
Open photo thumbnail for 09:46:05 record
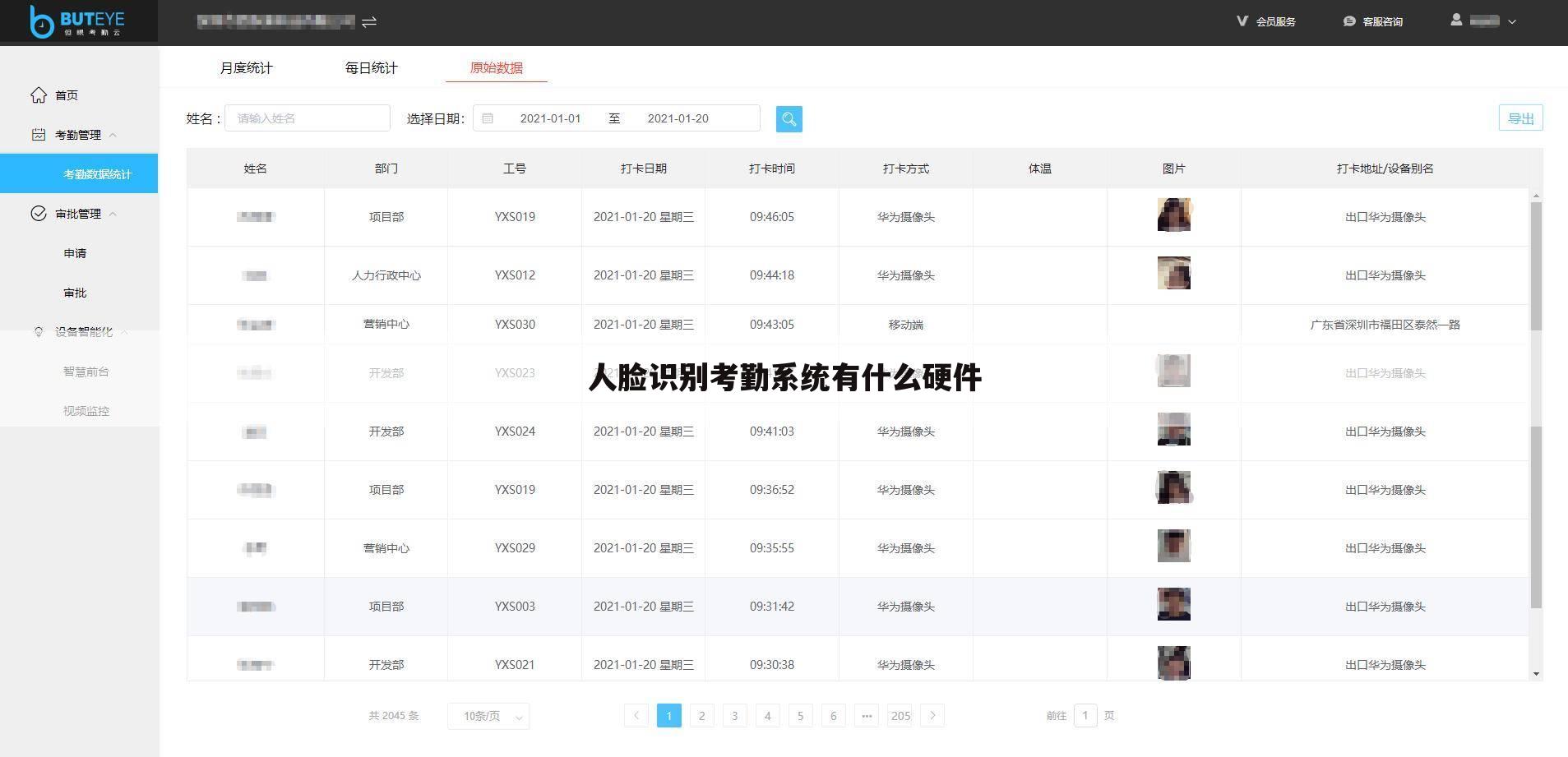point(1173,215)
